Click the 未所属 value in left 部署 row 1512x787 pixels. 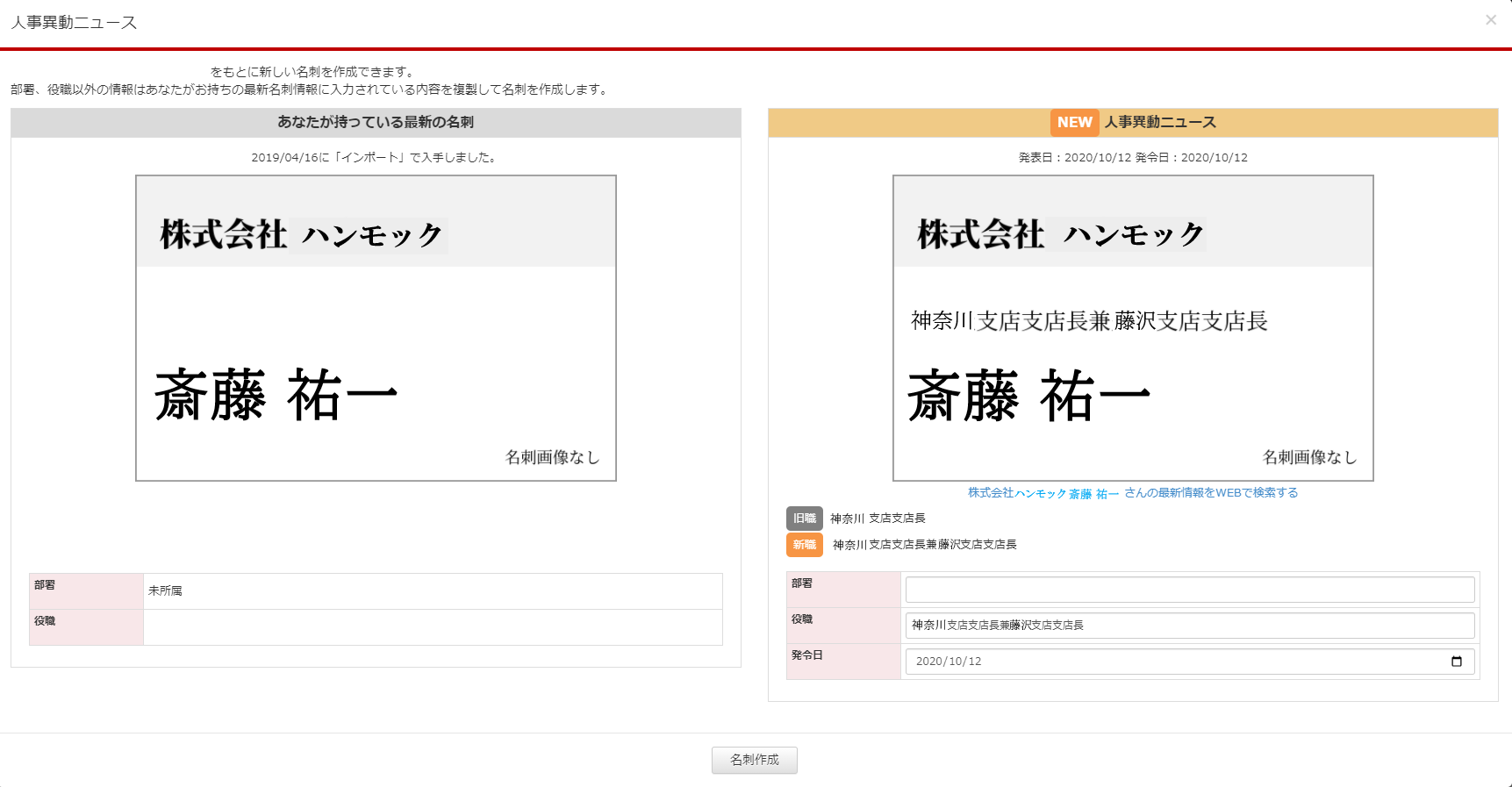(166, 591)
